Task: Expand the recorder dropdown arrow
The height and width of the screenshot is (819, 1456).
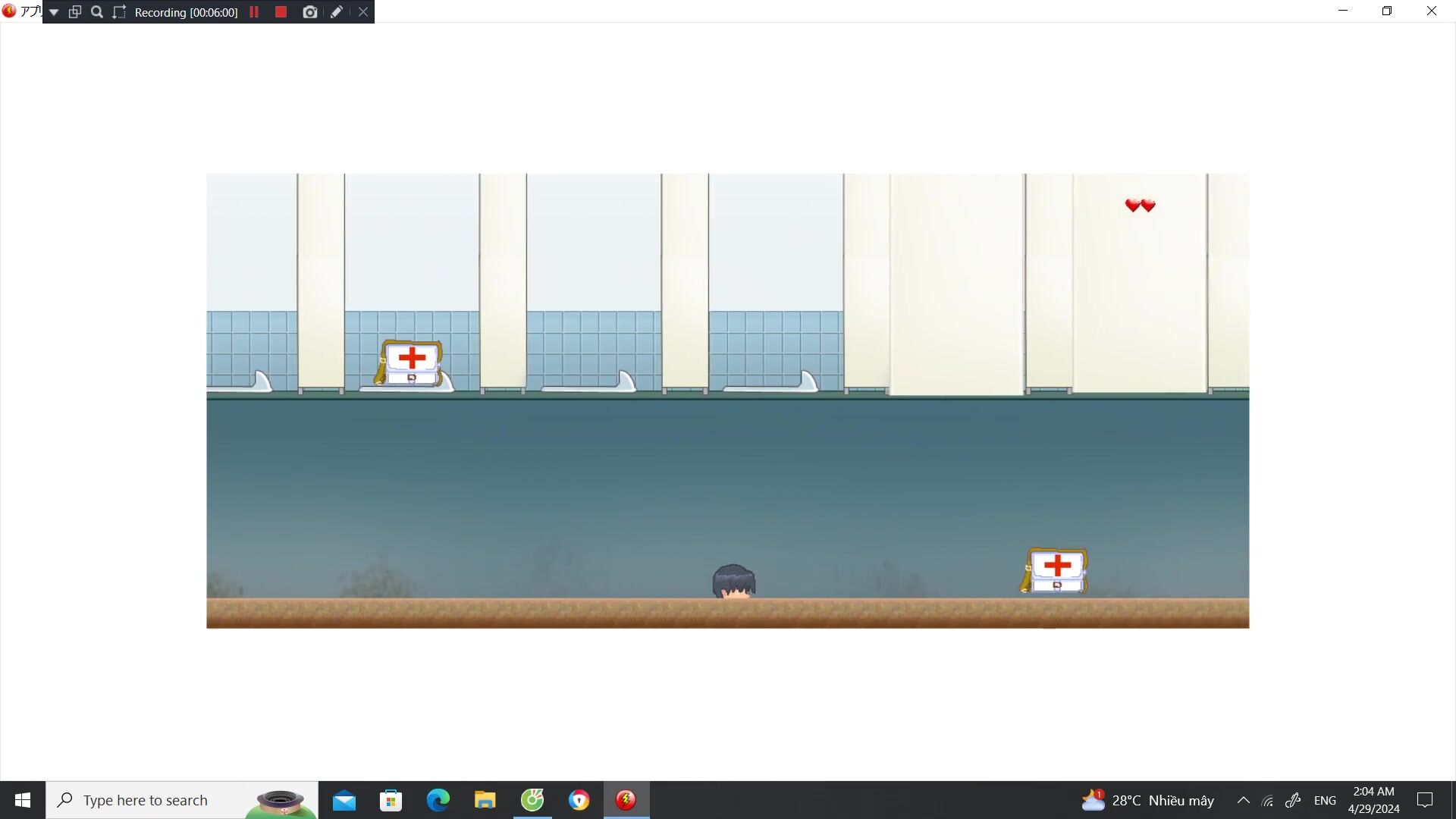Action: (54, 12)
